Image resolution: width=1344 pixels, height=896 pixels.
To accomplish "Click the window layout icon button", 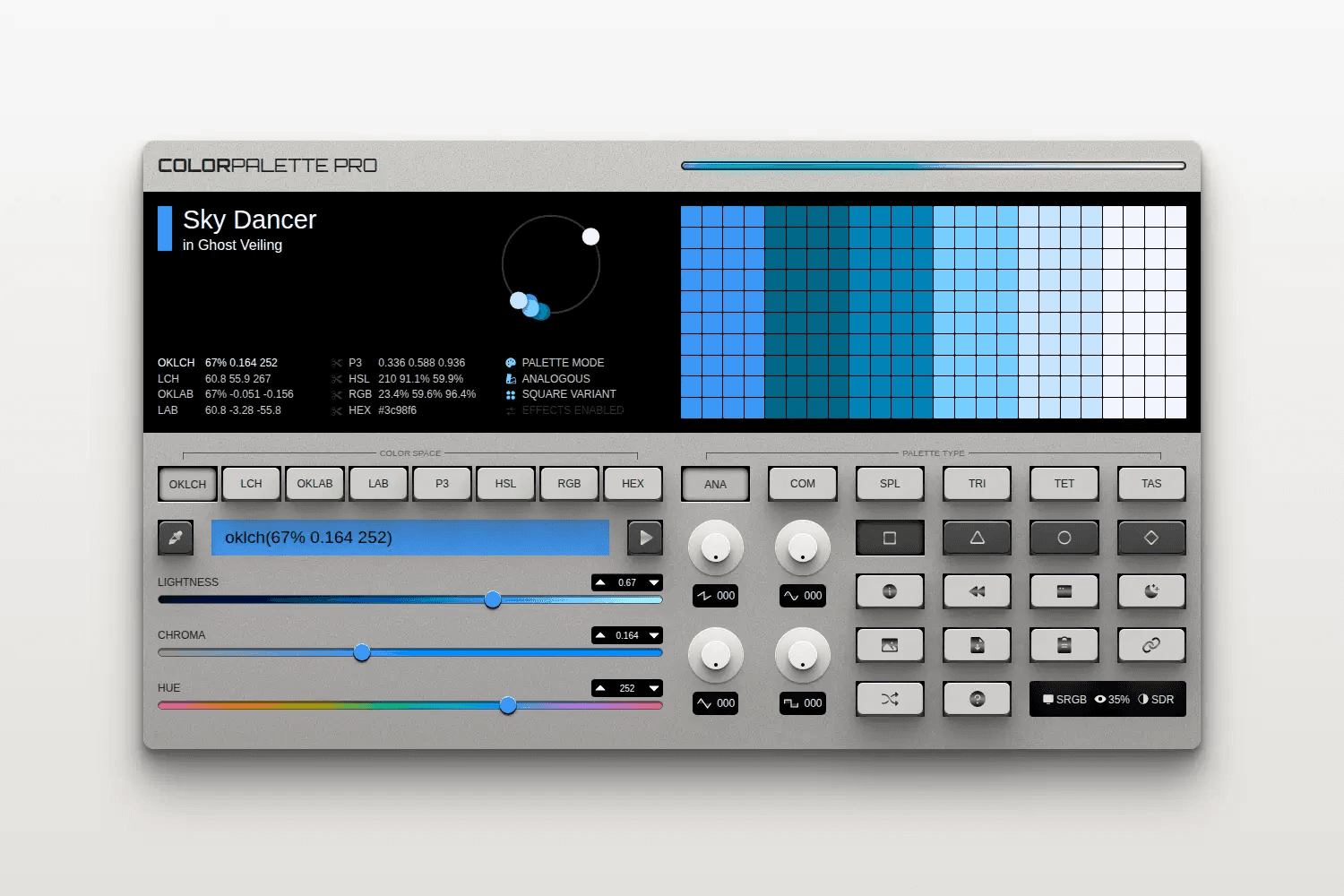I will [x=1064, y=591].
